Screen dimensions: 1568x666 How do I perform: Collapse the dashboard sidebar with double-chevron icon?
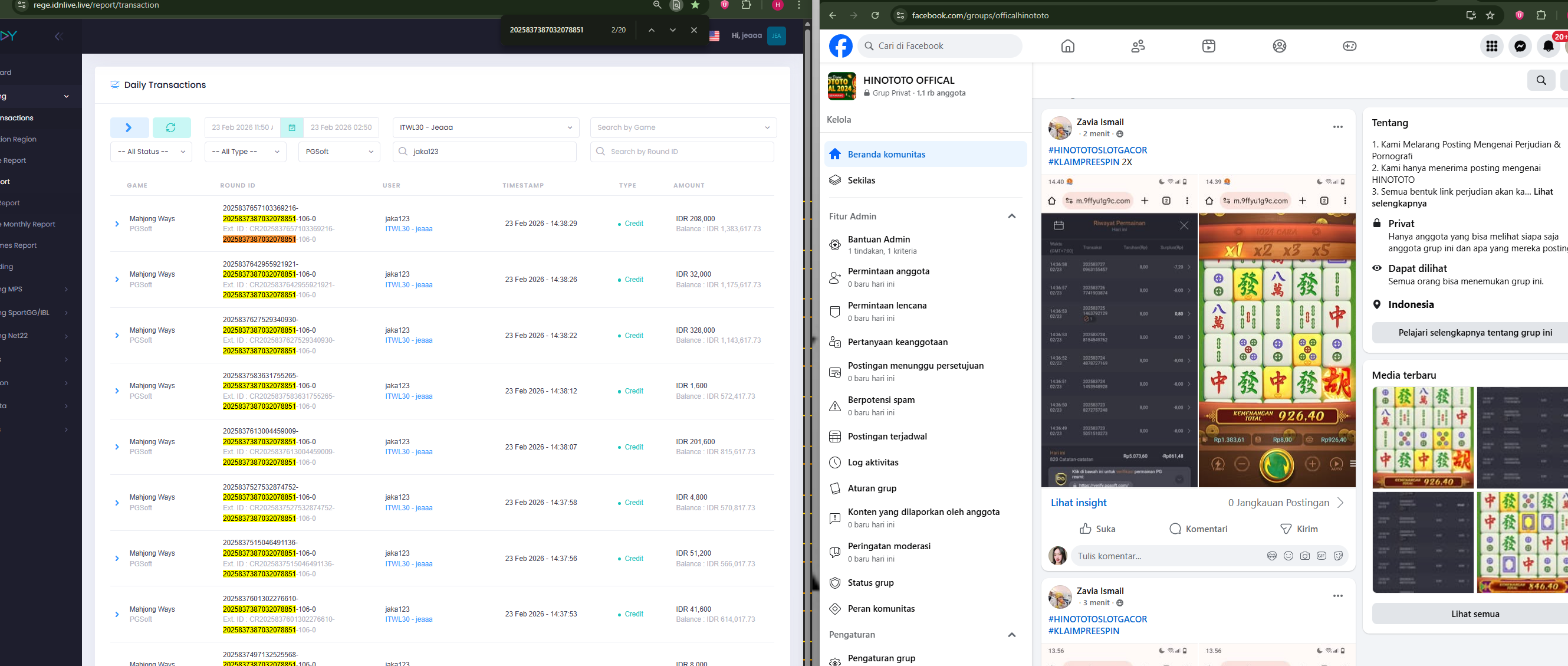pyautogui.click(x=58, y=37)
